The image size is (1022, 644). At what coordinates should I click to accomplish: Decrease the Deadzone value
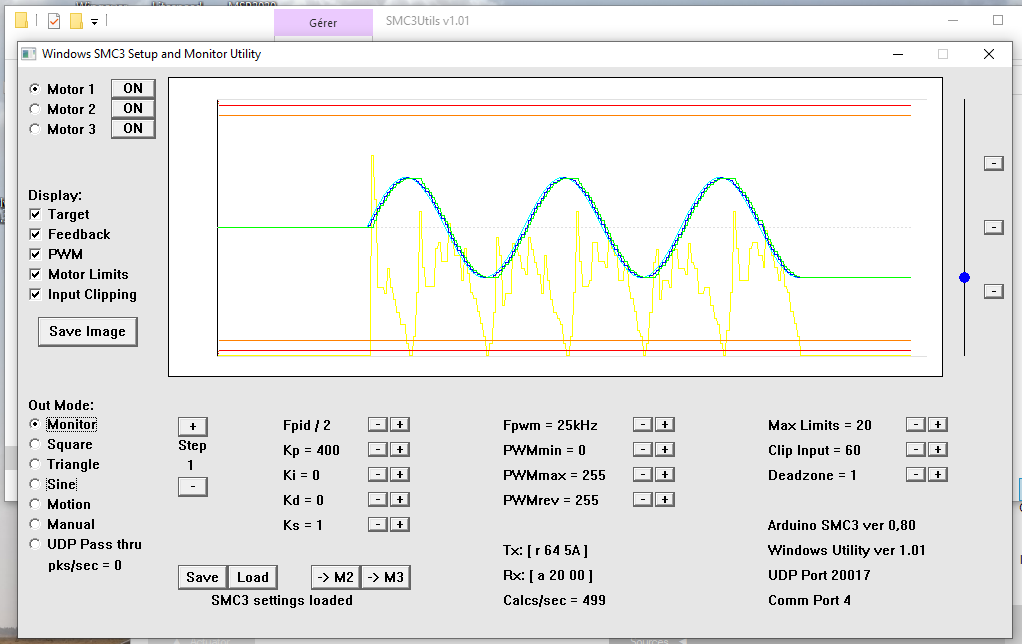pos(916,475)
